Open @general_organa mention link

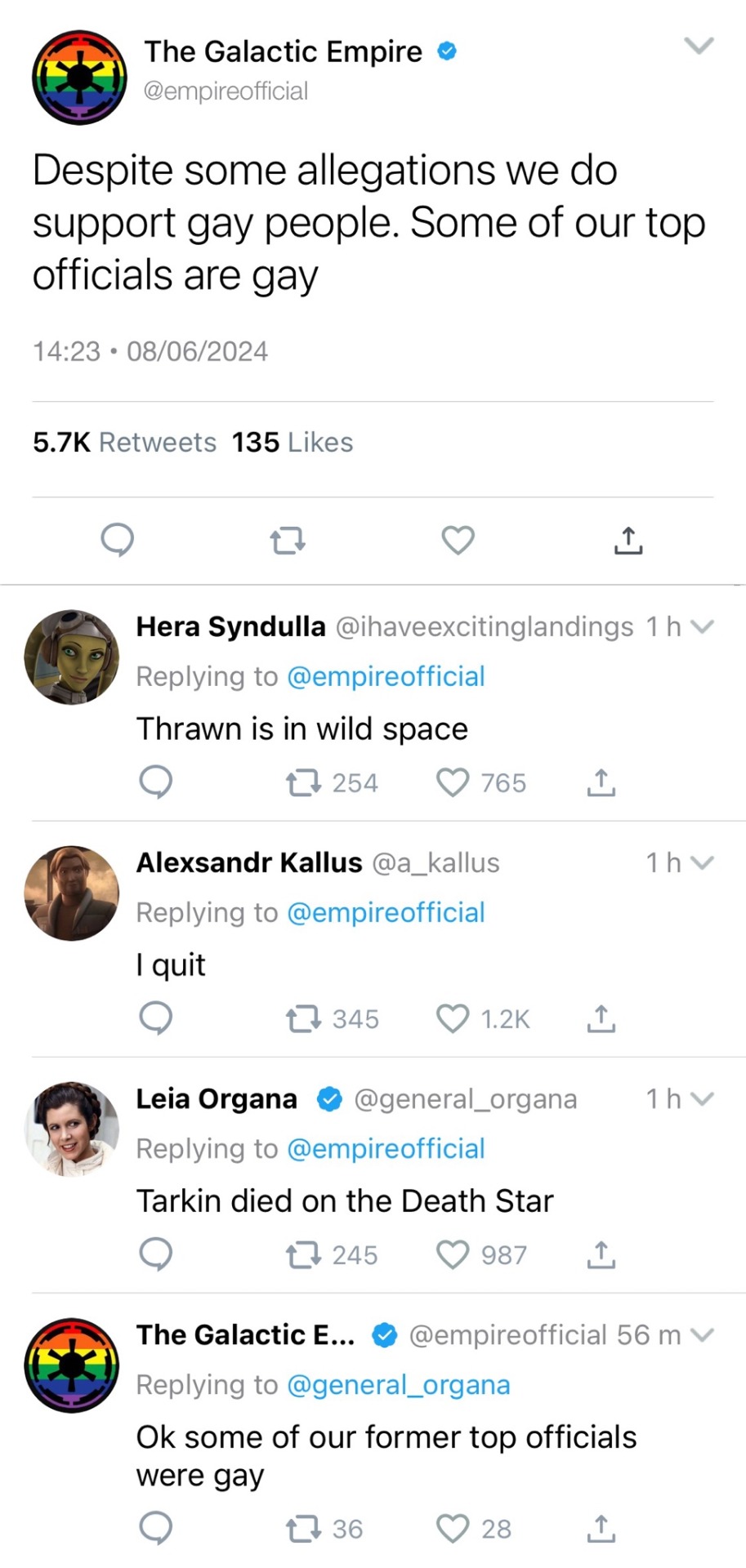399,1384
